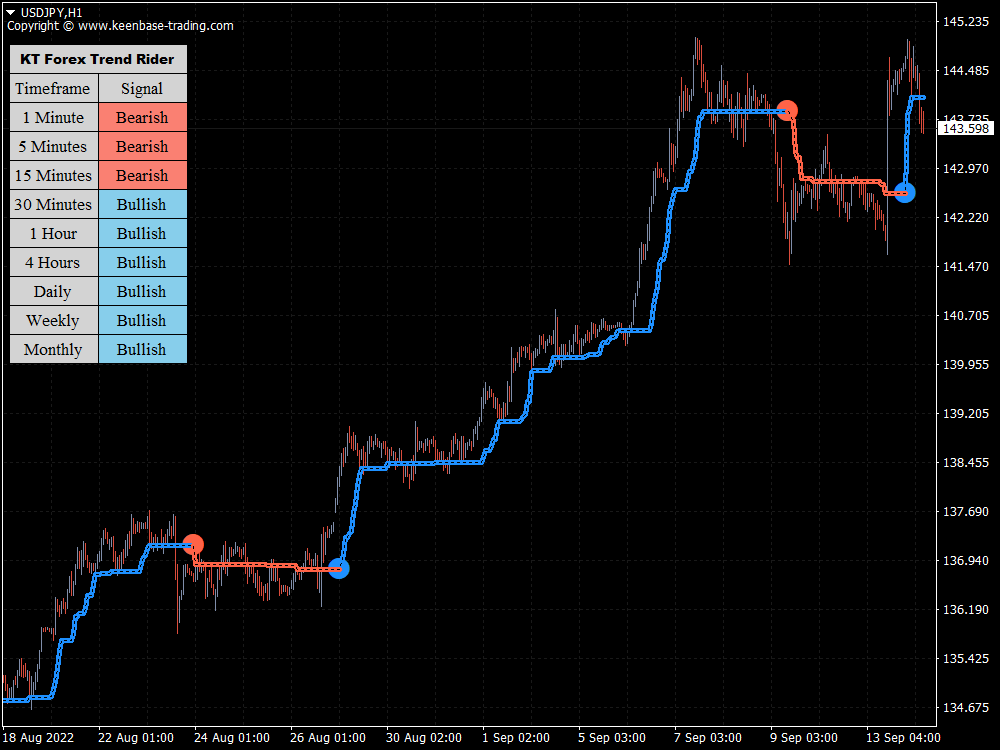Viewport: 1000px width, 750px height.
Task: Click the 24 Aug 01:00 date label
Action: tap(232, 738)
